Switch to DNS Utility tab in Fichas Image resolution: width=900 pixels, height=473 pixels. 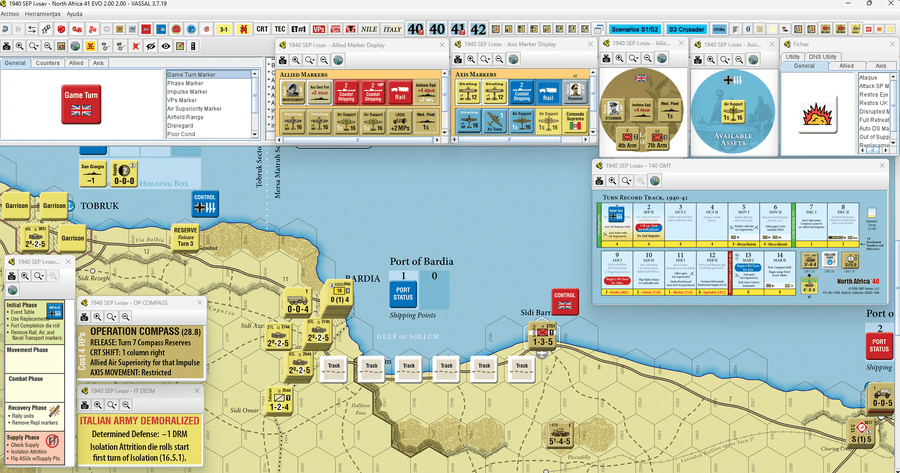pyautogui.click(x=823, y=57)
